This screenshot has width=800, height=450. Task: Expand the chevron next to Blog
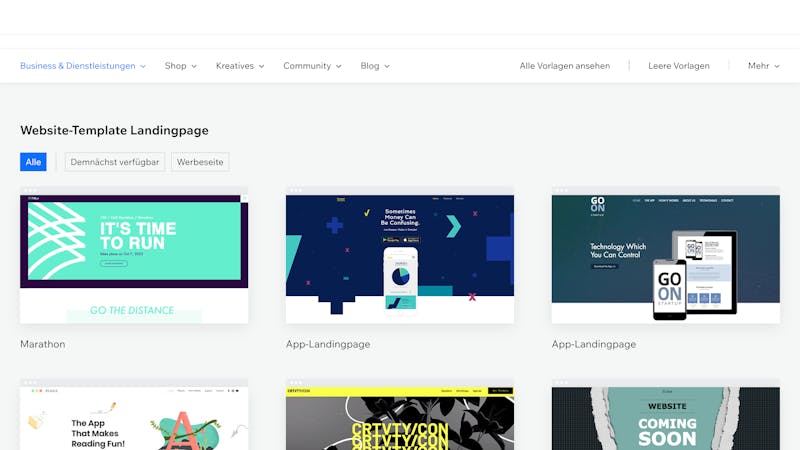point(387,66)
